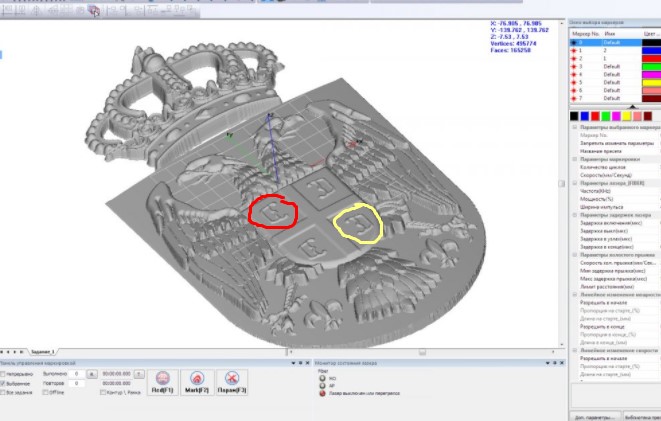Collapse Параметры выбранного маркера section
Screen dimensions: 661x421
tap(575, 127)
